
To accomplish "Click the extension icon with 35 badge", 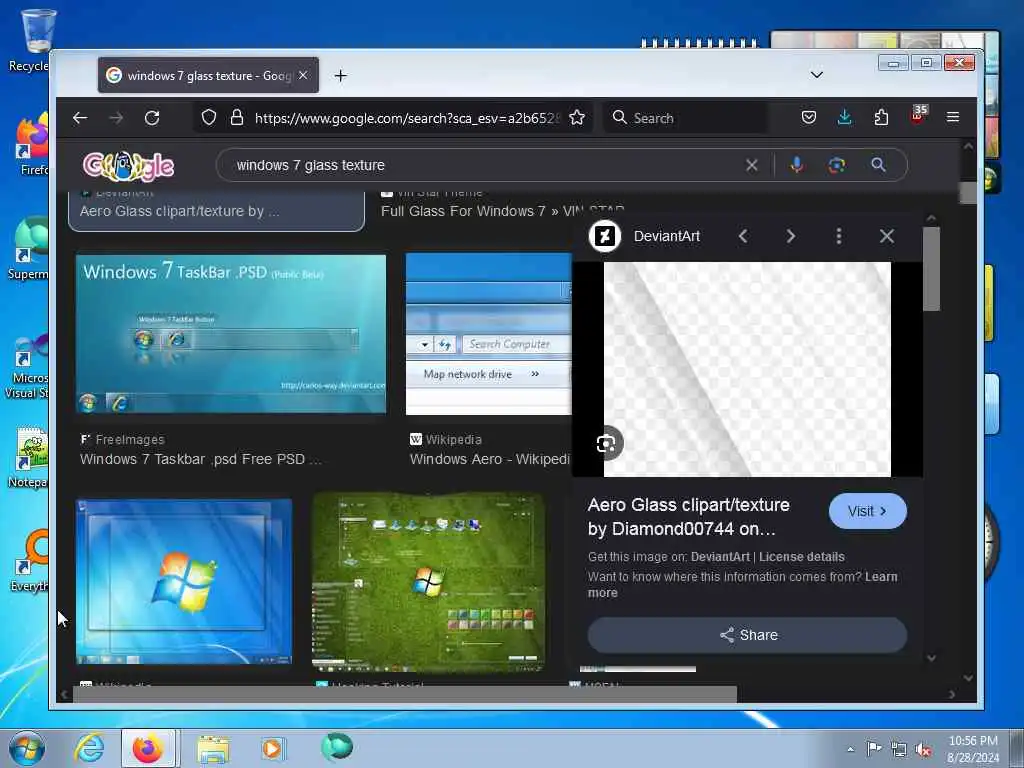I will (x=918, y=116).
